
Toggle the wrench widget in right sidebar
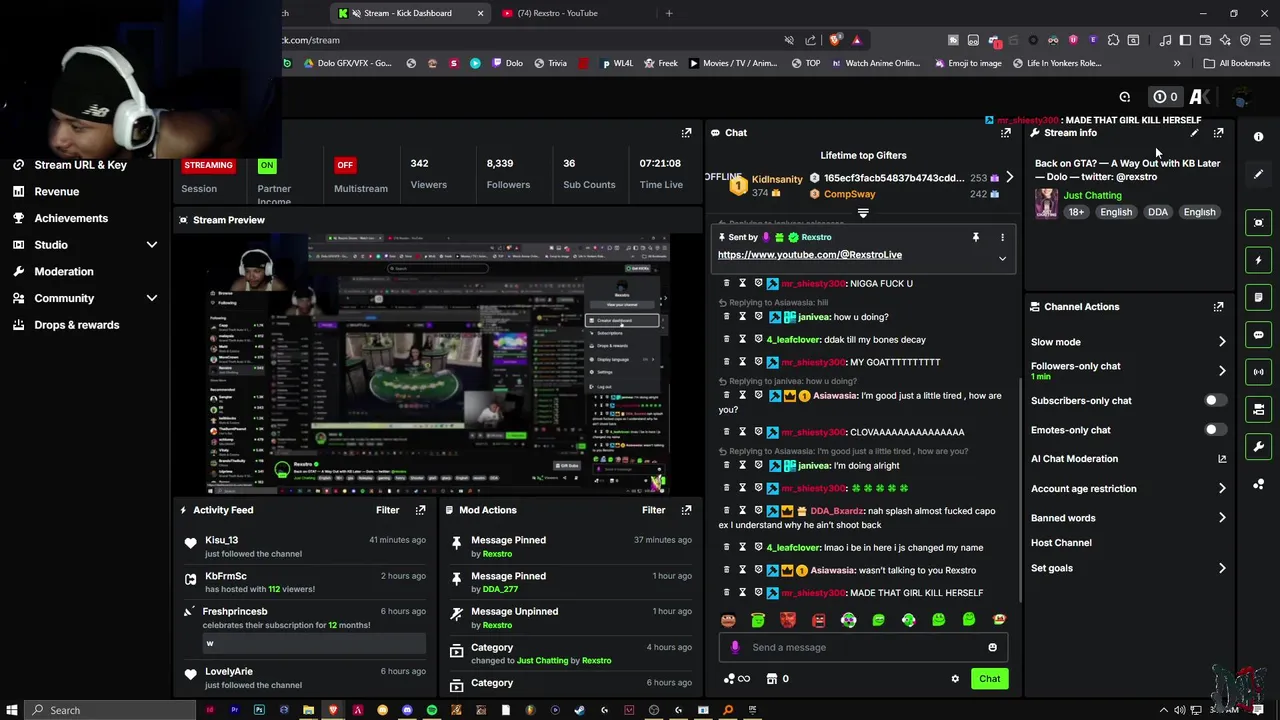1259,446
